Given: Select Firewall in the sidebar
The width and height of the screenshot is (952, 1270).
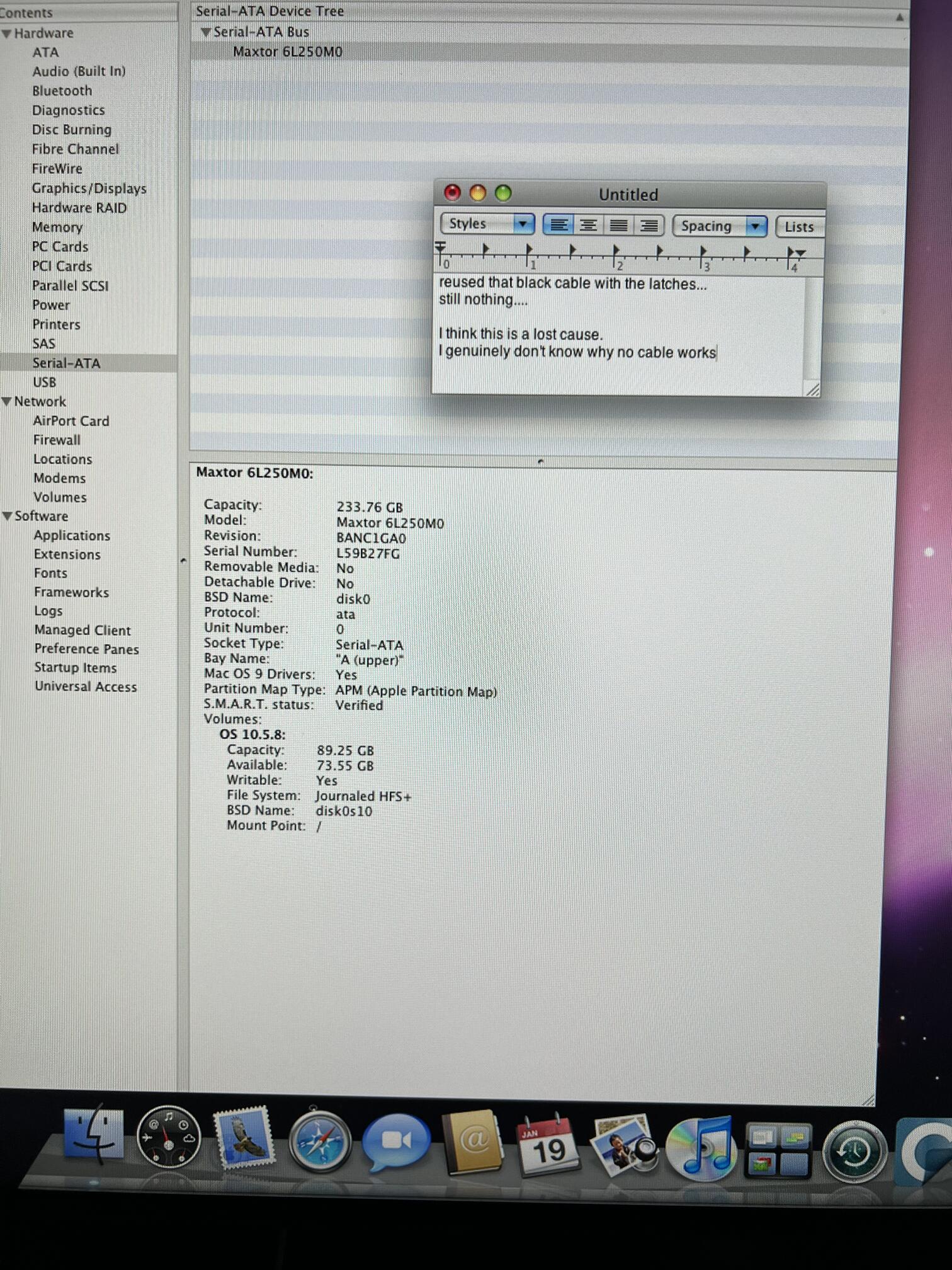Looking at the screenshot, I should [x=57, y=440].
